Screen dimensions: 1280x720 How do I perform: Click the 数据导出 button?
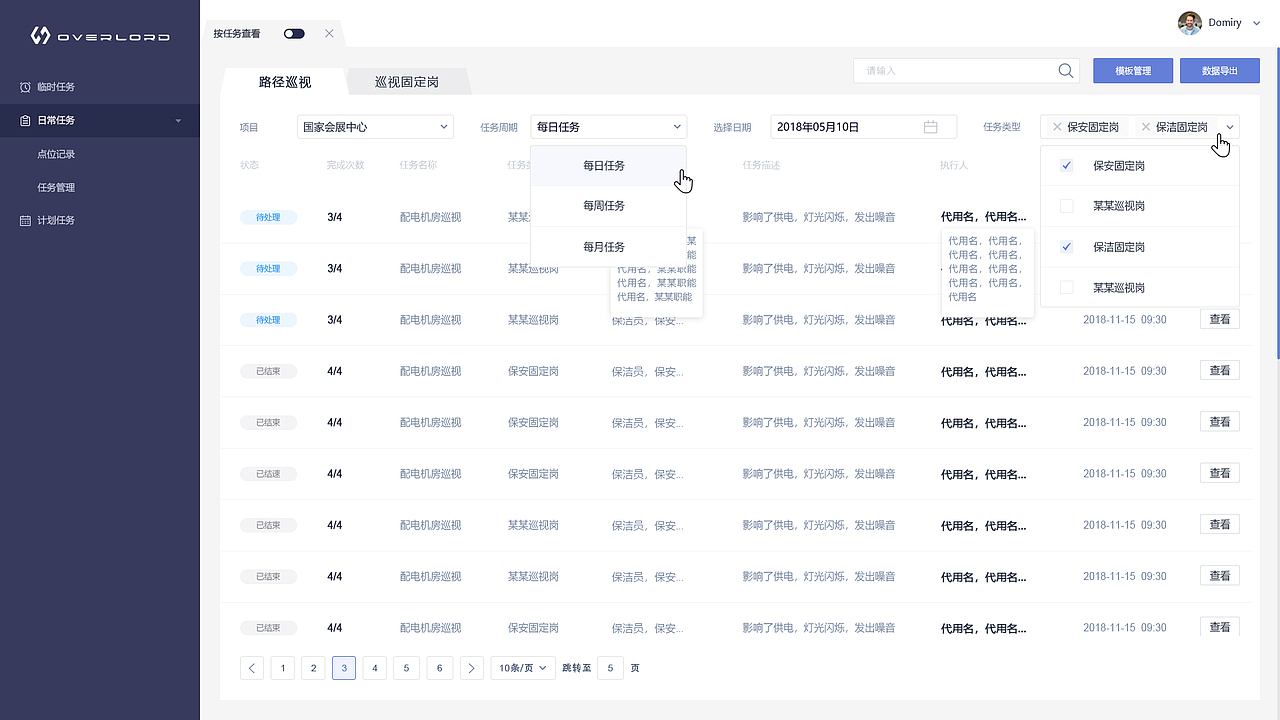(1220, 70)
